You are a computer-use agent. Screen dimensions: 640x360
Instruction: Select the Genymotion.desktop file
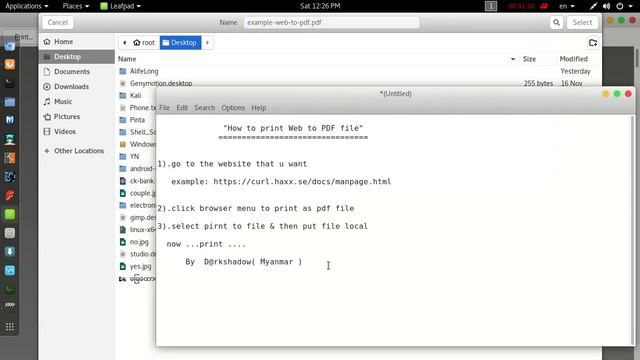click(x=161, y=83)
